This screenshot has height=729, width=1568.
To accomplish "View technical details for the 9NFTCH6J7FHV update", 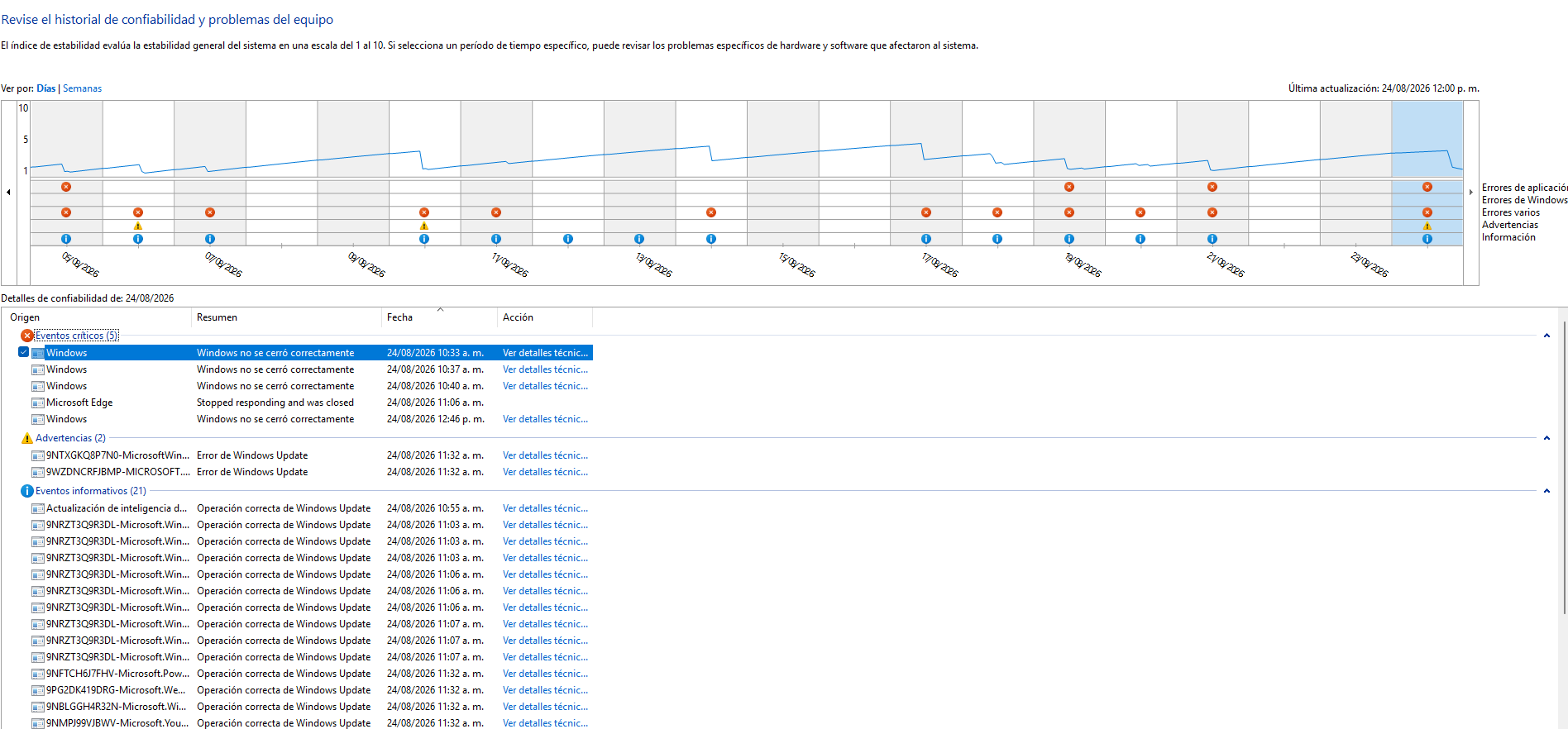I will [546, 674].
